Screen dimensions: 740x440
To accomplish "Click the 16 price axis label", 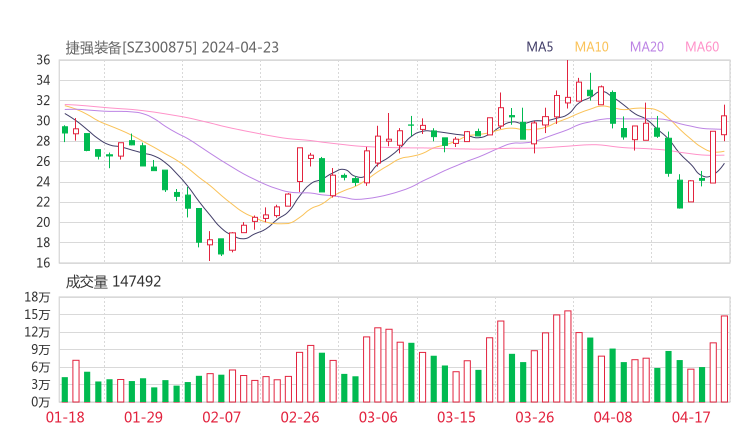I will click(43, 263).
